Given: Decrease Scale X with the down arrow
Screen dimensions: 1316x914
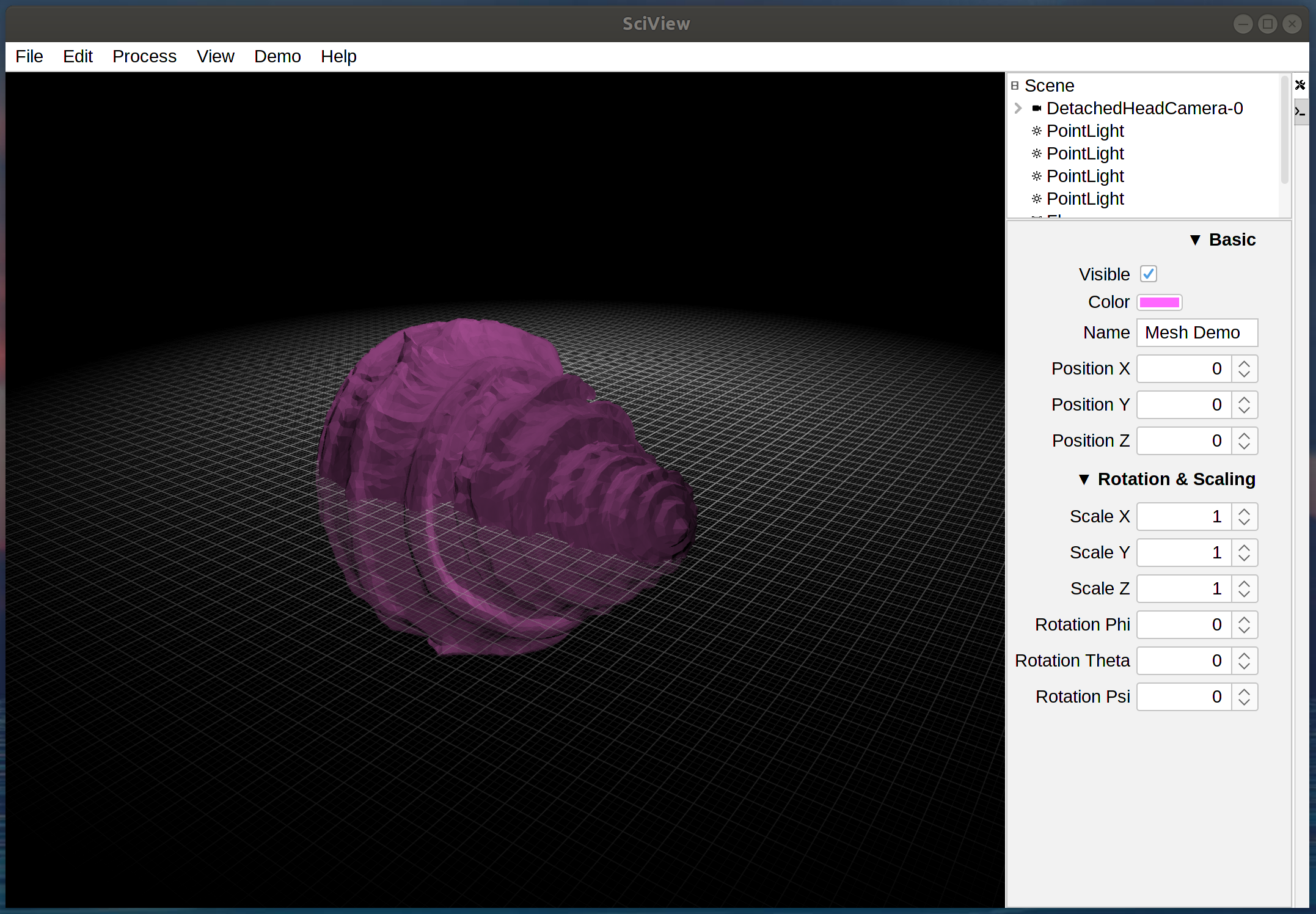Looking at the screenshot, I should [x=1245, y=523].
